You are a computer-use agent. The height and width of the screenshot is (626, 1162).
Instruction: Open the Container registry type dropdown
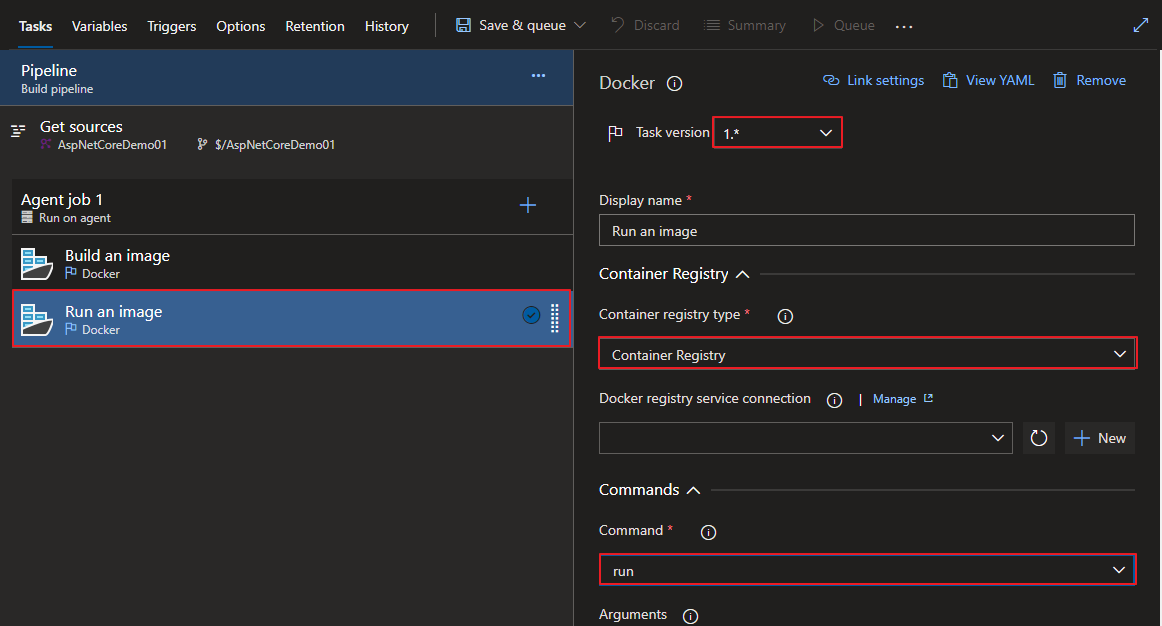866,354
